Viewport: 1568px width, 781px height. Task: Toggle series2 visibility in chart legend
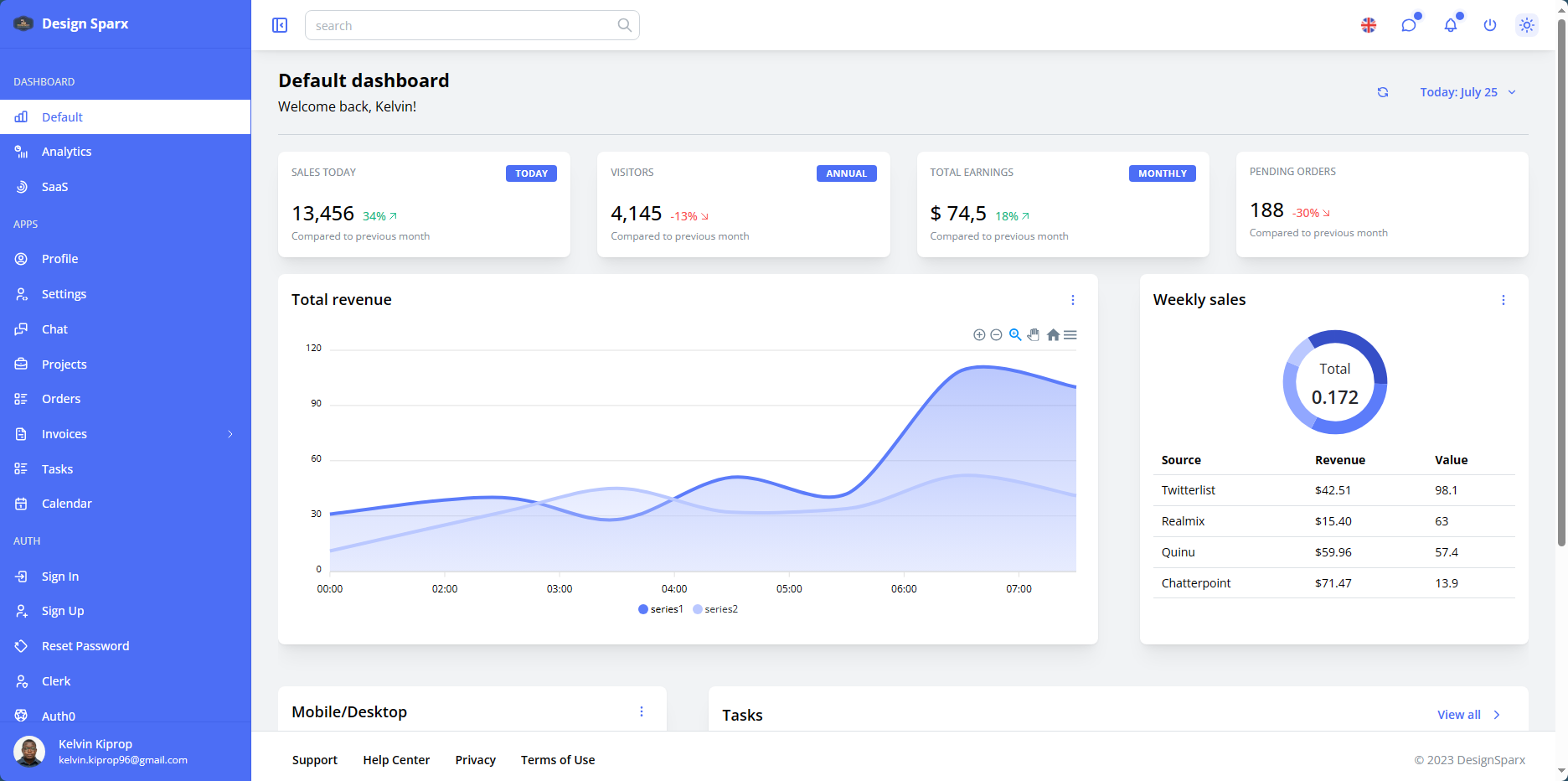[715, 609]
